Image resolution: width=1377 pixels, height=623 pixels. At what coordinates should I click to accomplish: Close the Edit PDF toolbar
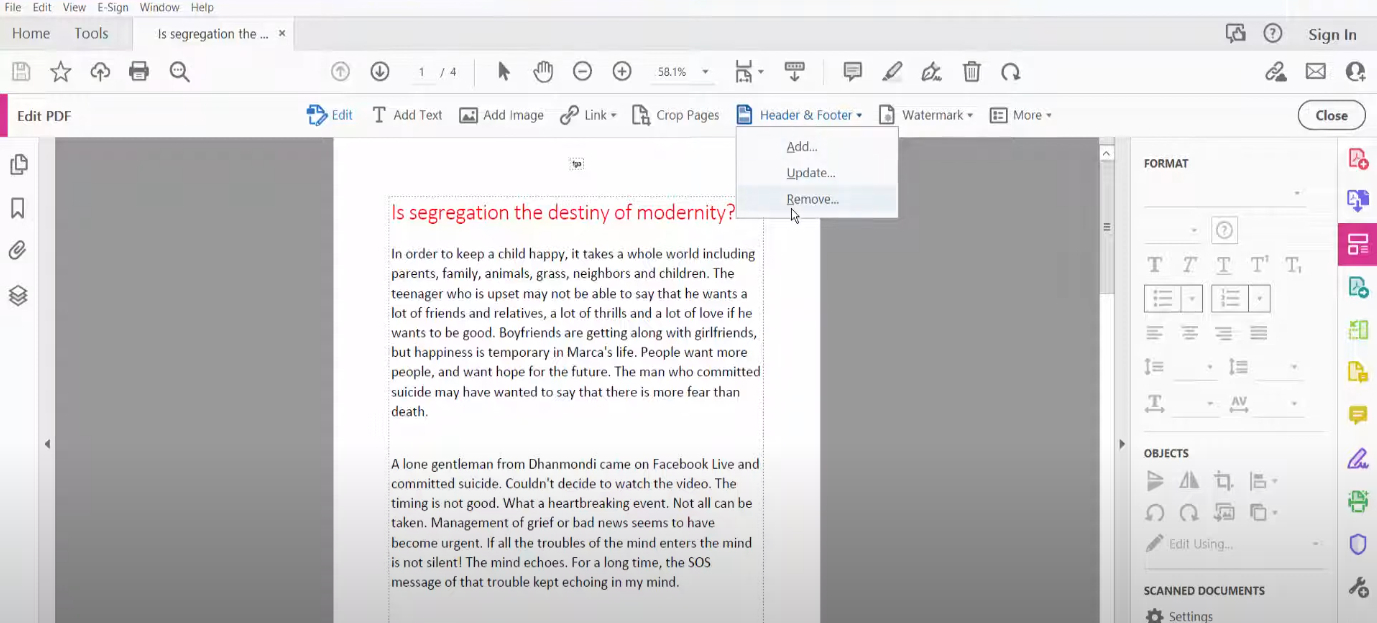coord(1331,115)
